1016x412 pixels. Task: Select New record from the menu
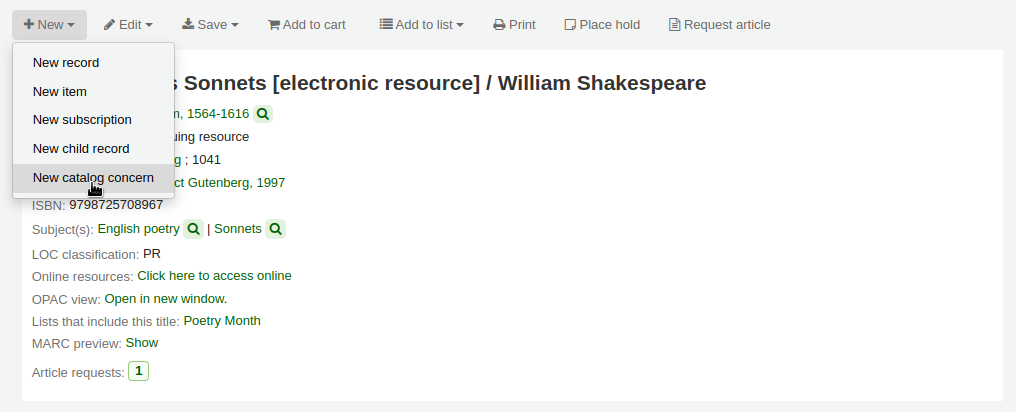pyautogui.click(x=66, y=62)
